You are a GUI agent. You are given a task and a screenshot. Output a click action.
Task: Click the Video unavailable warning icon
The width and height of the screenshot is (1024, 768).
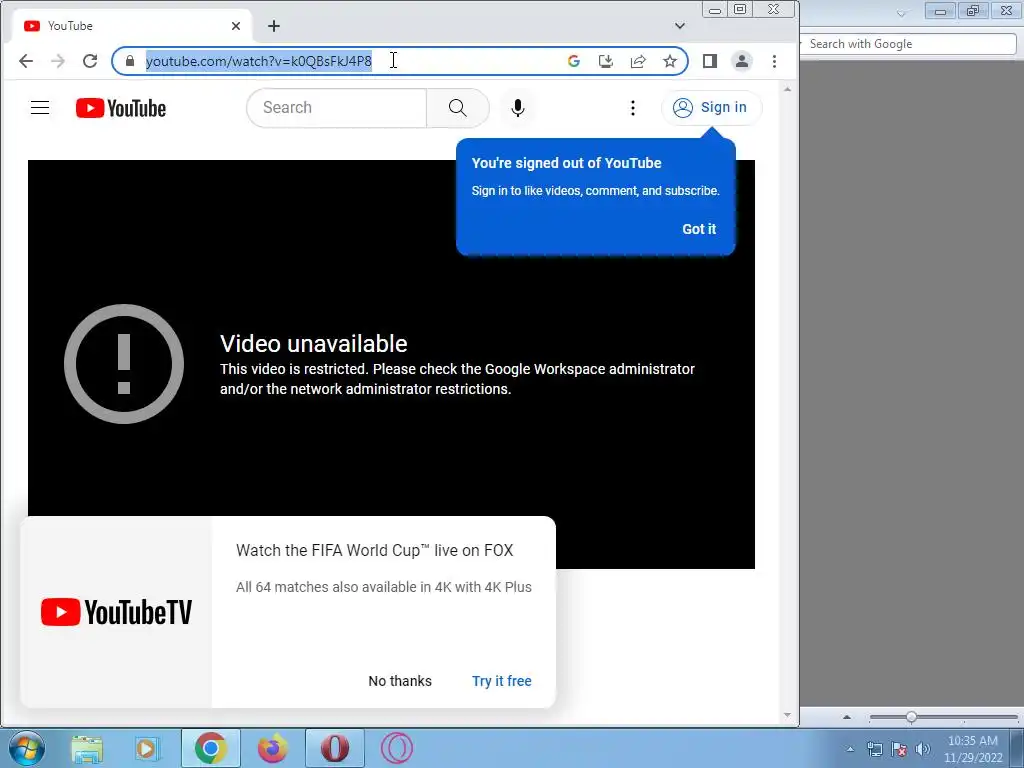pos(123,364)
